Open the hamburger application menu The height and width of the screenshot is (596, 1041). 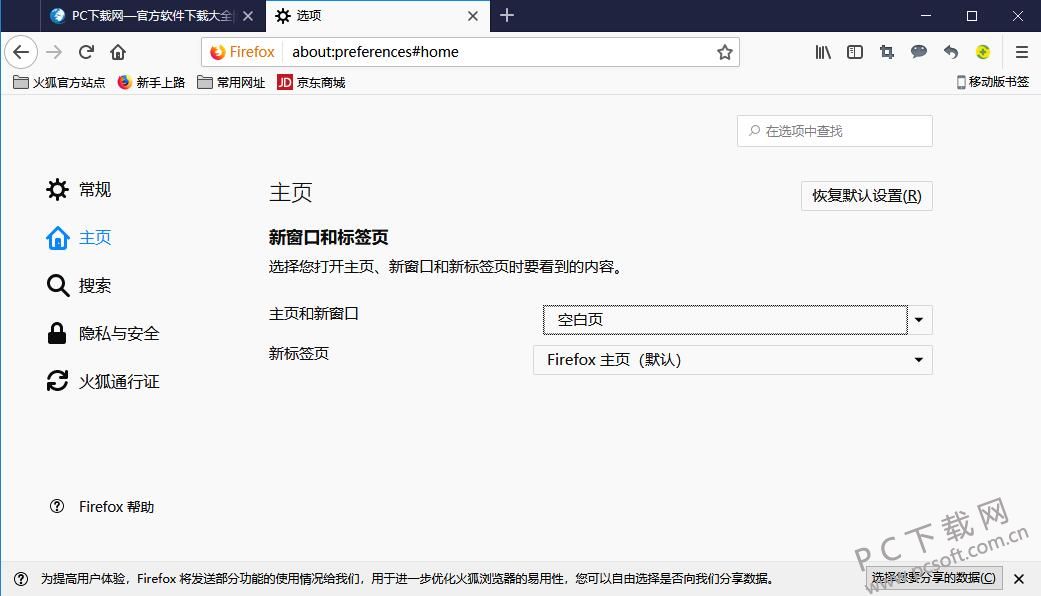pyautogui.click(x=1022, y=52)
